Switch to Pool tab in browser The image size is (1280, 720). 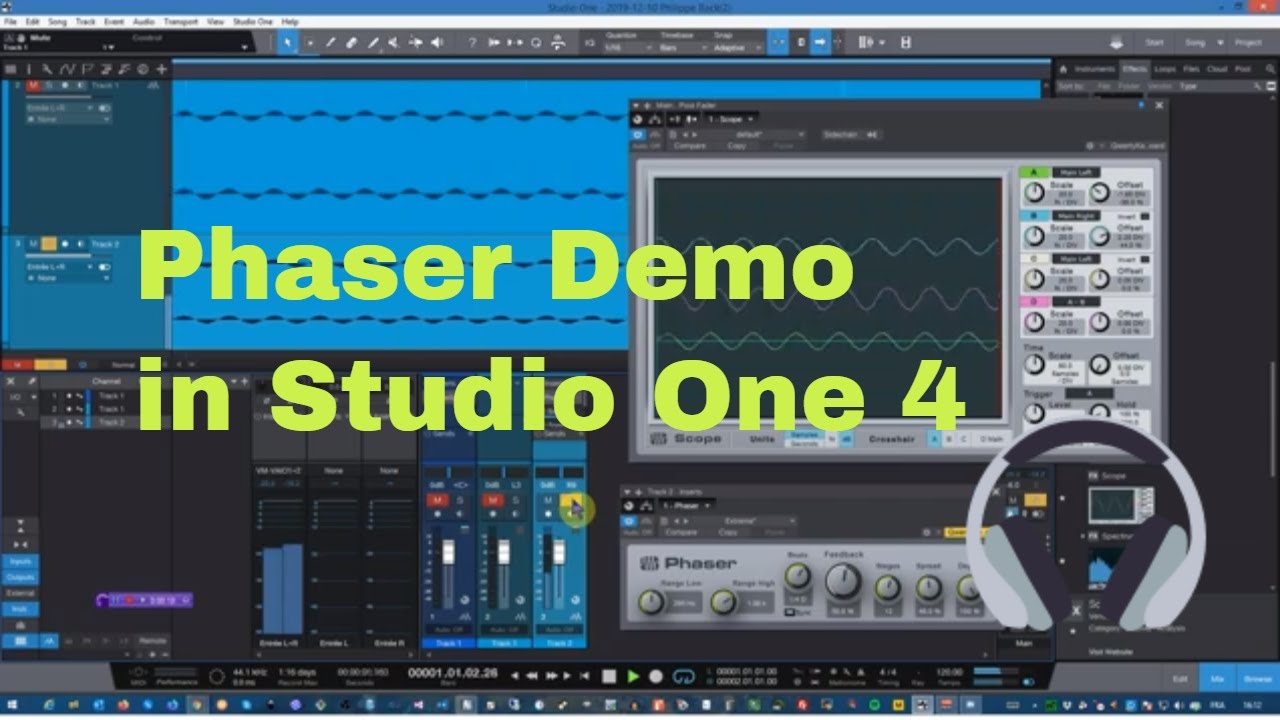tap(1243, 69)
